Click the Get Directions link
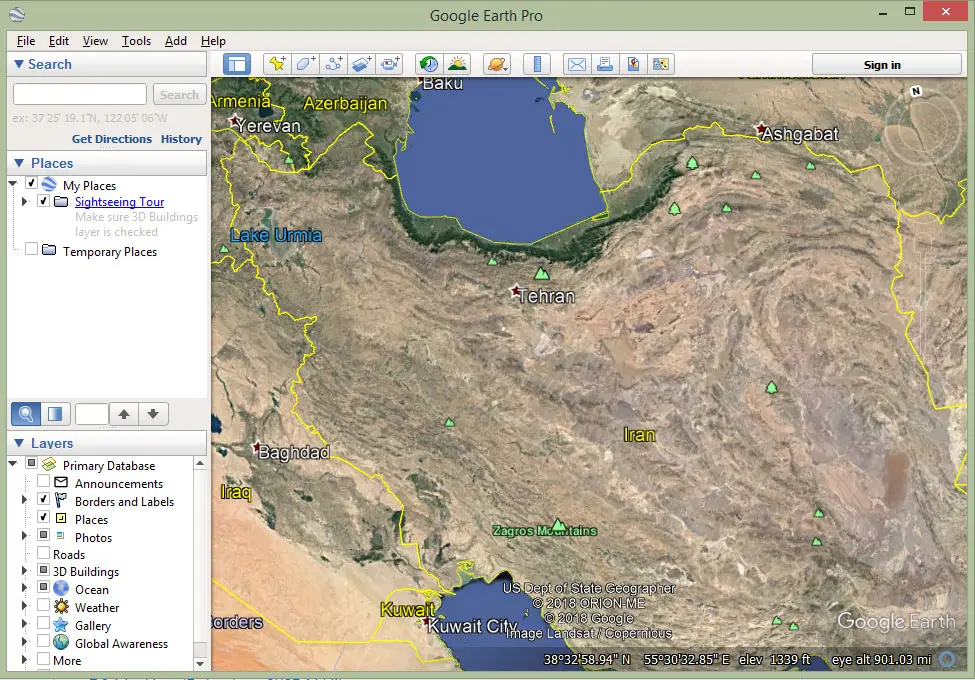This screenshot has height=680, width=975. point(111,139)
